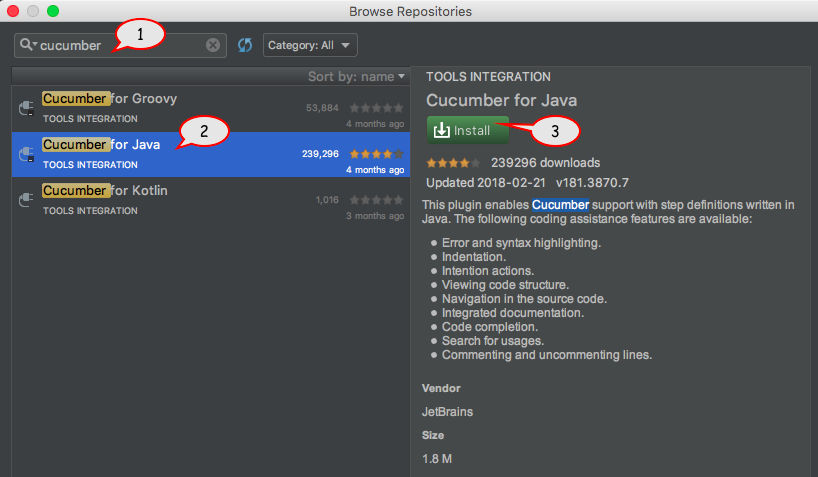818x477 pixels.
Task: Click '3 months ago' in Kotlin row
Action: (375, 216)
